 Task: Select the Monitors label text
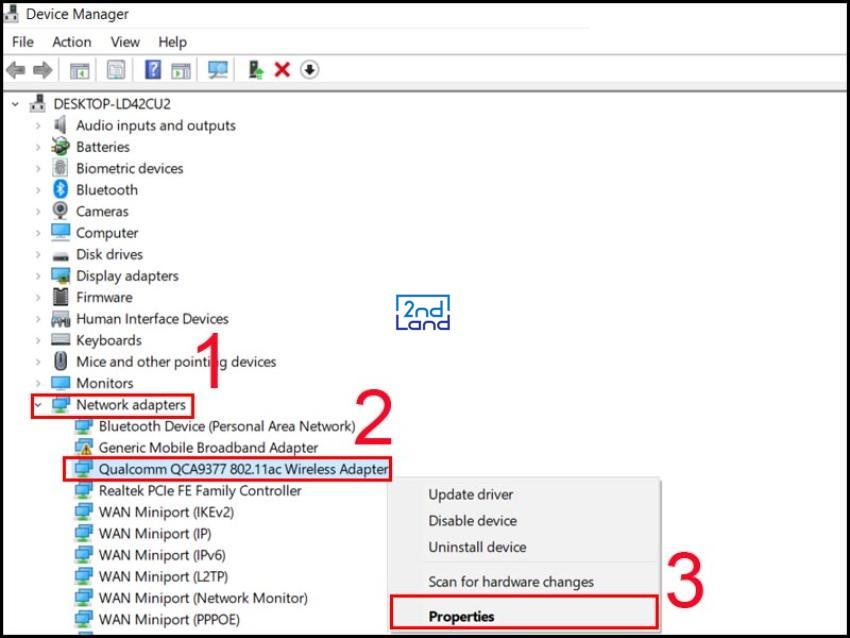(x=105, y=383)
